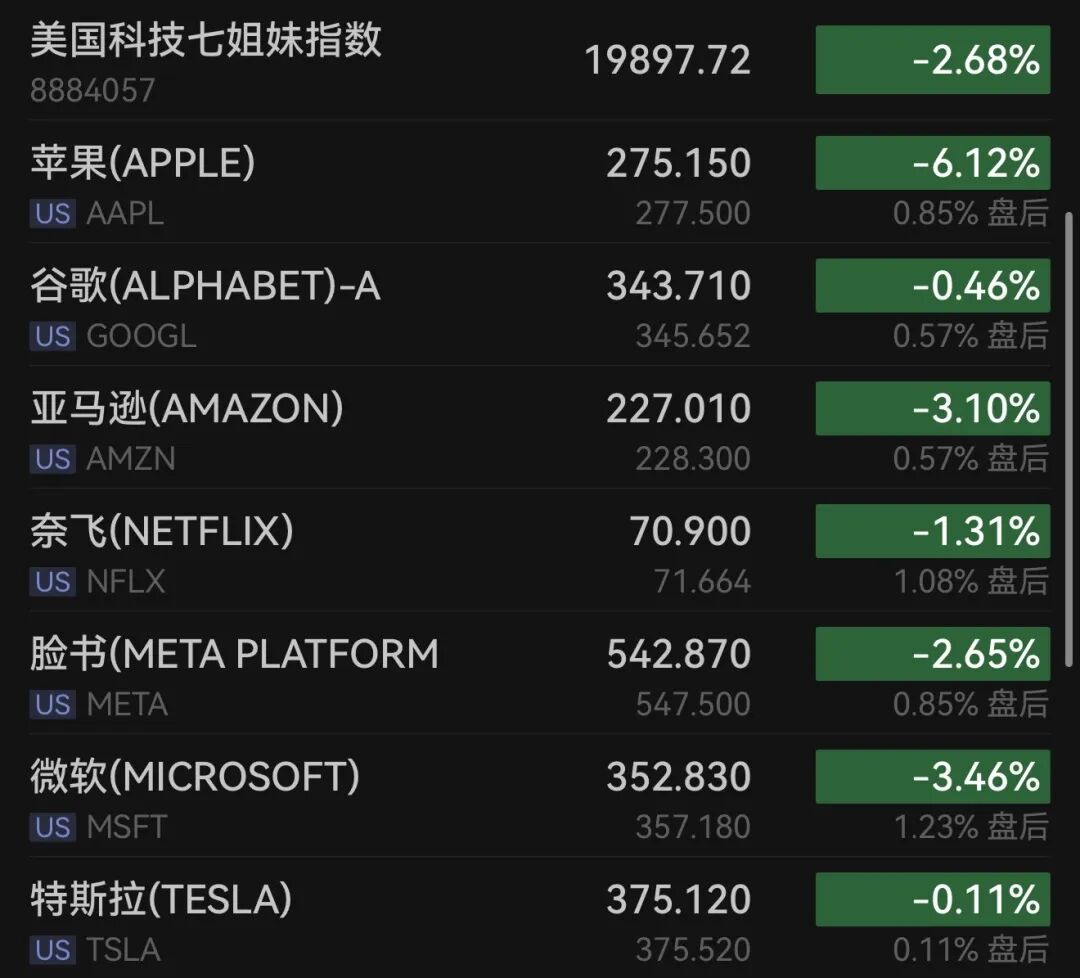
Task: Tap the US badge beside META
Action: click(52, 705)
